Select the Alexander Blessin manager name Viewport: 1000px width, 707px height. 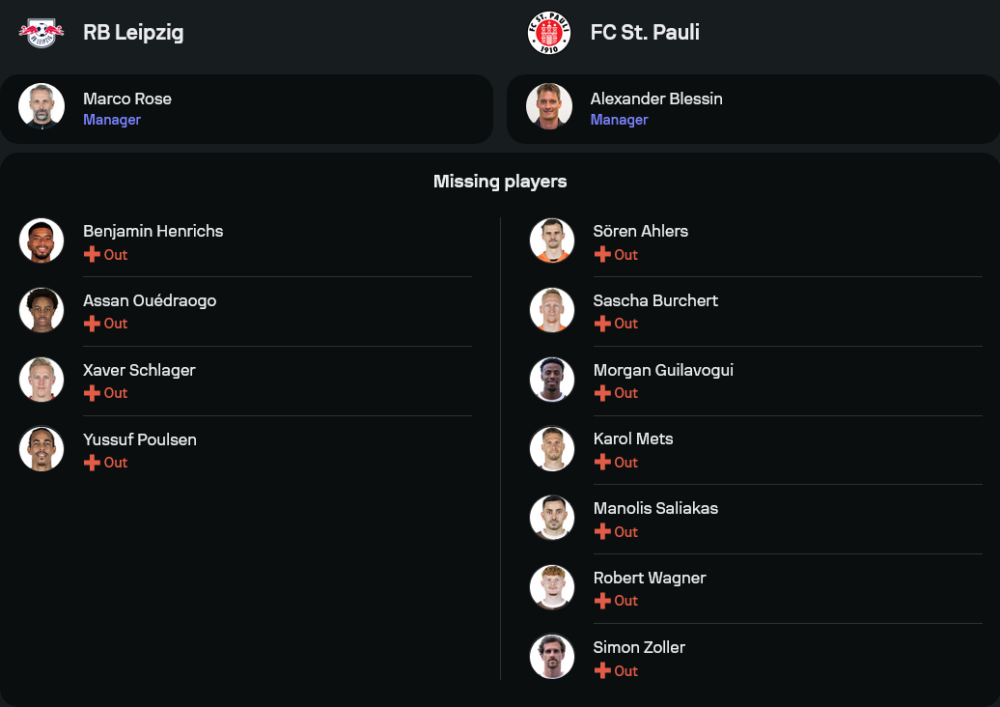click(656, 99)
